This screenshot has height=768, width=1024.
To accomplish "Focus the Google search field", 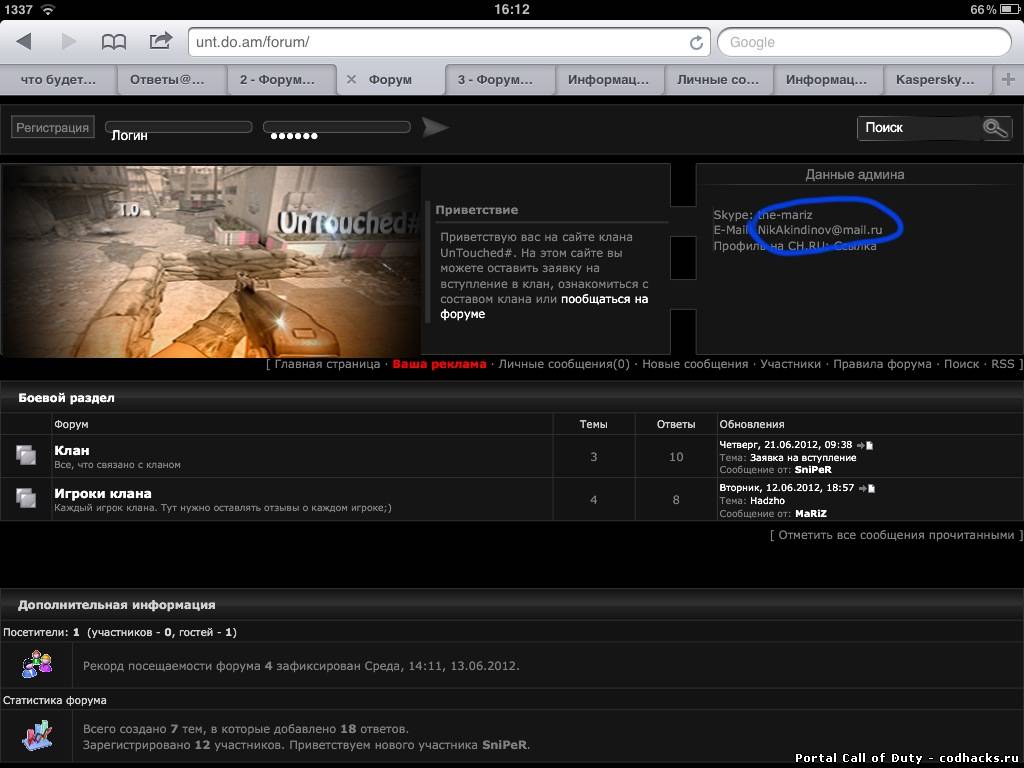I will 864,42.
